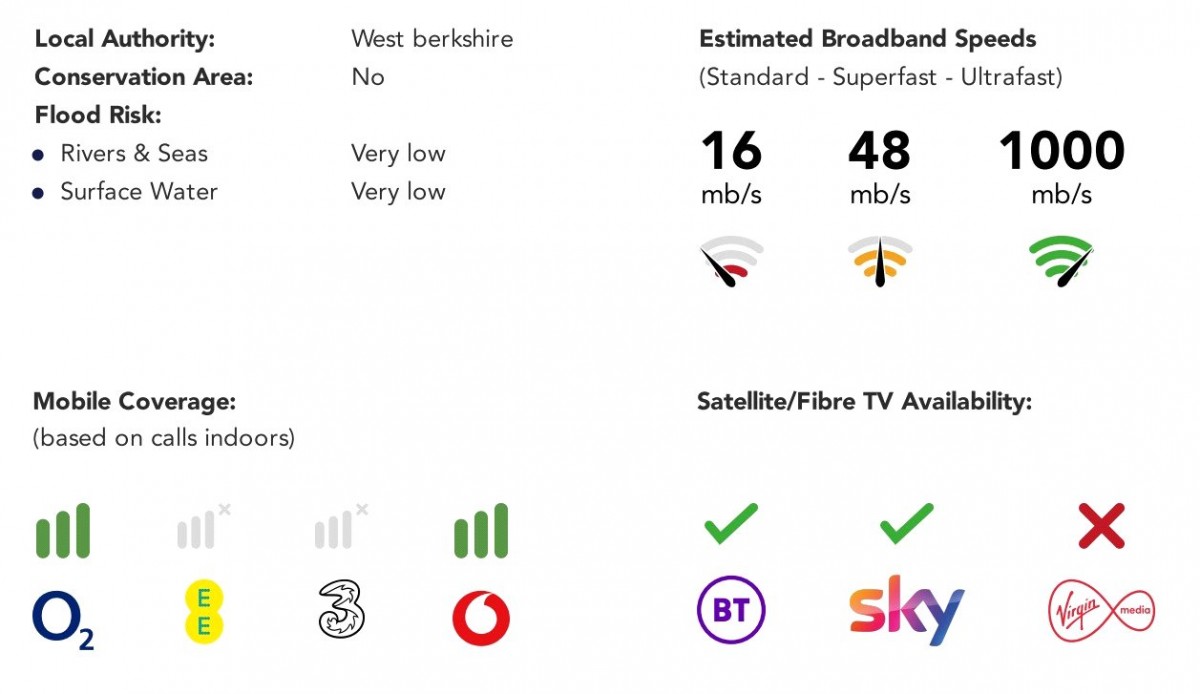Click the O2 network logo
Screen dimensions: 1200x694
[63, 619]
